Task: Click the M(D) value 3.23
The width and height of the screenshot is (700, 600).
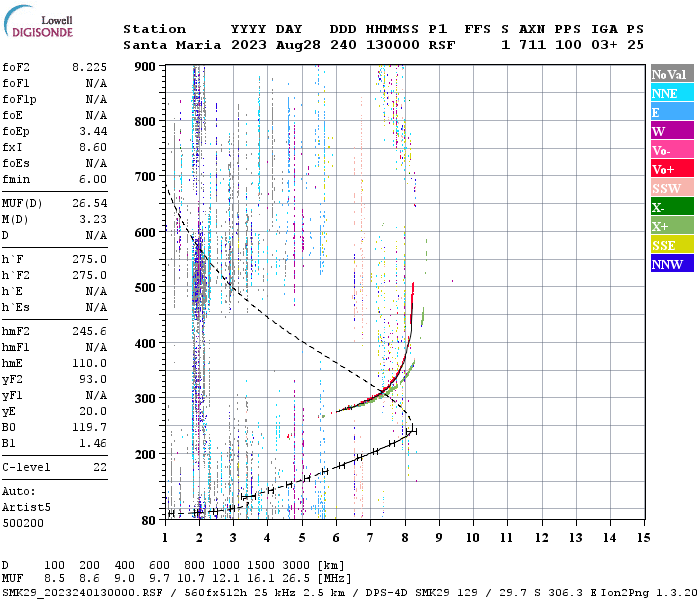Action: pyautogui.click(x=93, y=220)
